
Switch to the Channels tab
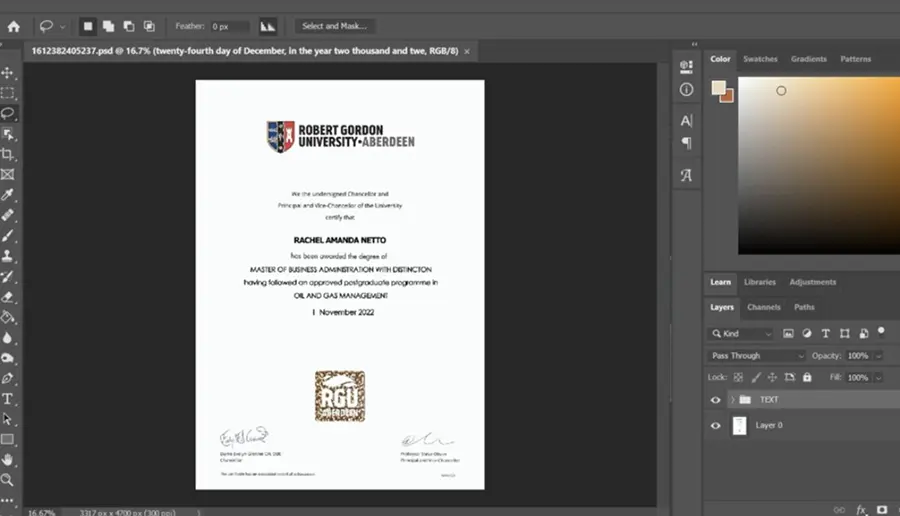coord(763,307)
